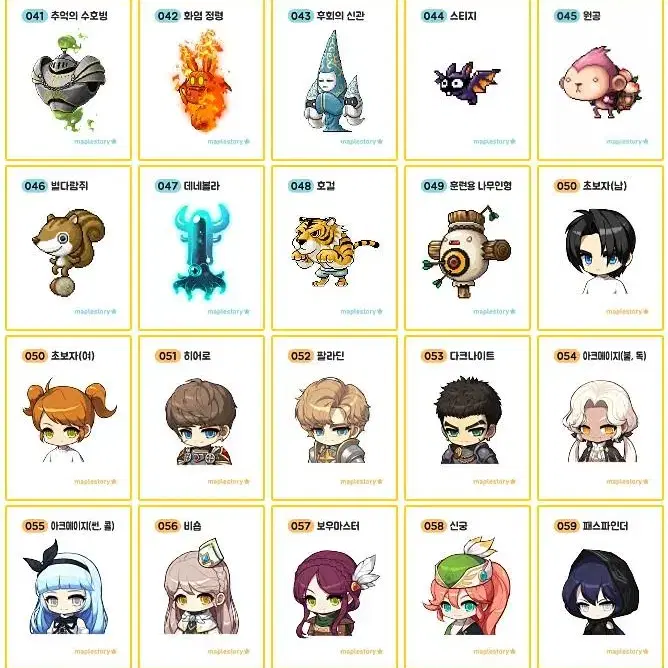Select the armored knight guardian card 041
Image resolution: width=668 pixels, height=668 pixels.
68,80
